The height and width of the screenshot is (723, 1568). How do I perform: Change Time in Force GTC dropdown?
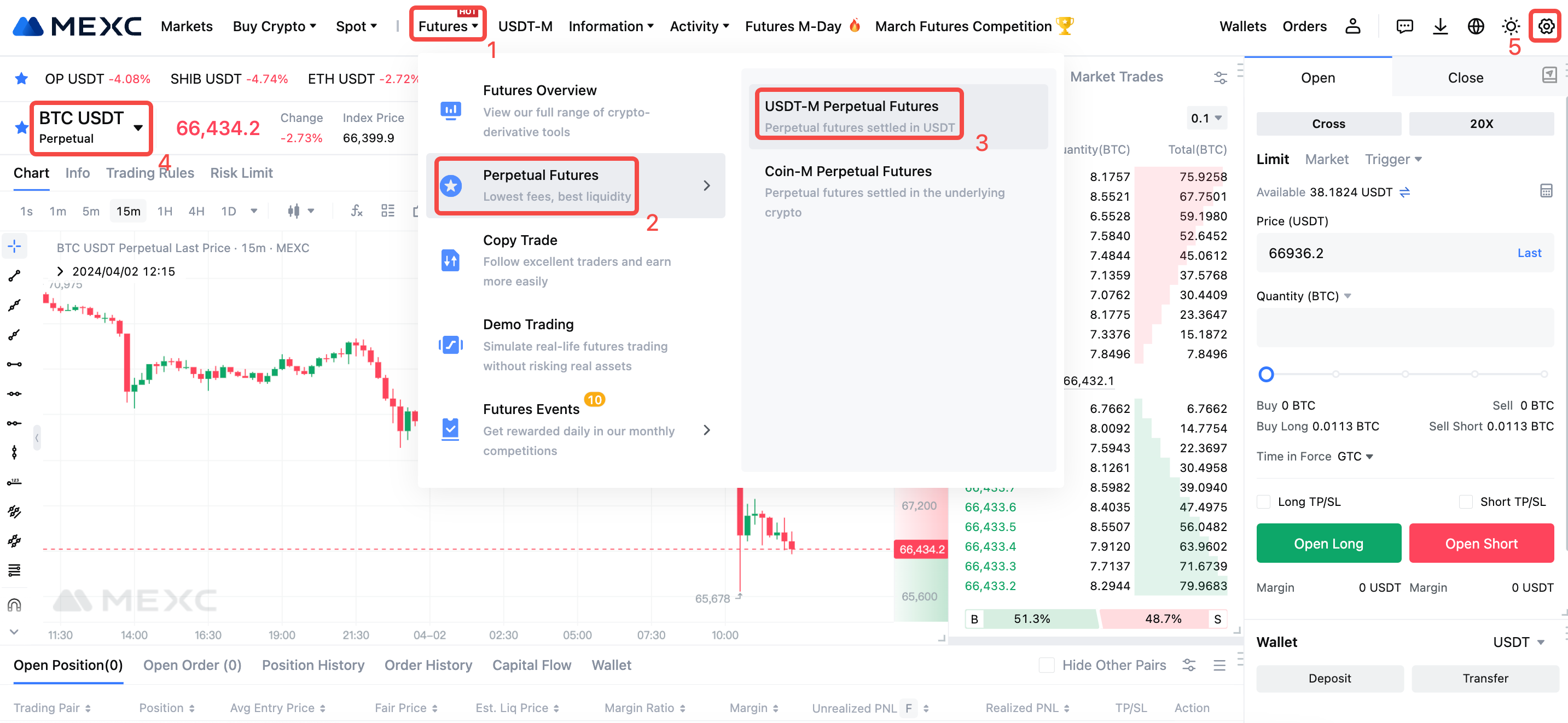(x=1355, y=457)
